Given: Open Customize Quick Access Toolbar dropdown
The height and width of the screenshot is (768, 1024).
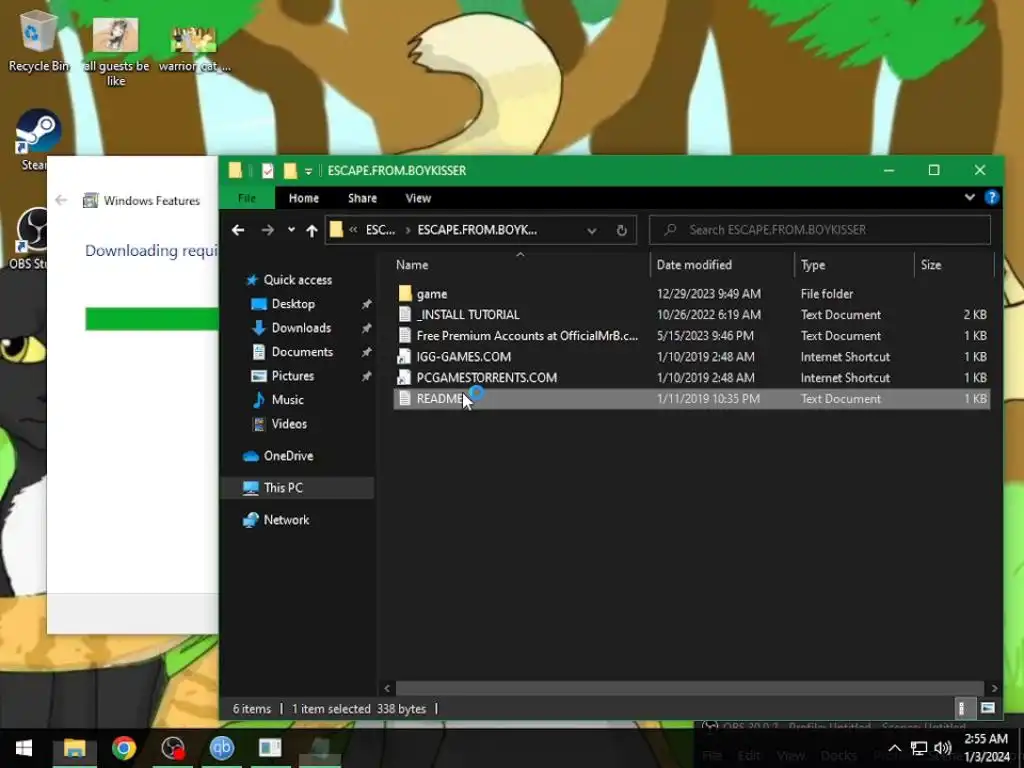Looking at the screenshot, I should pos(308,172).
